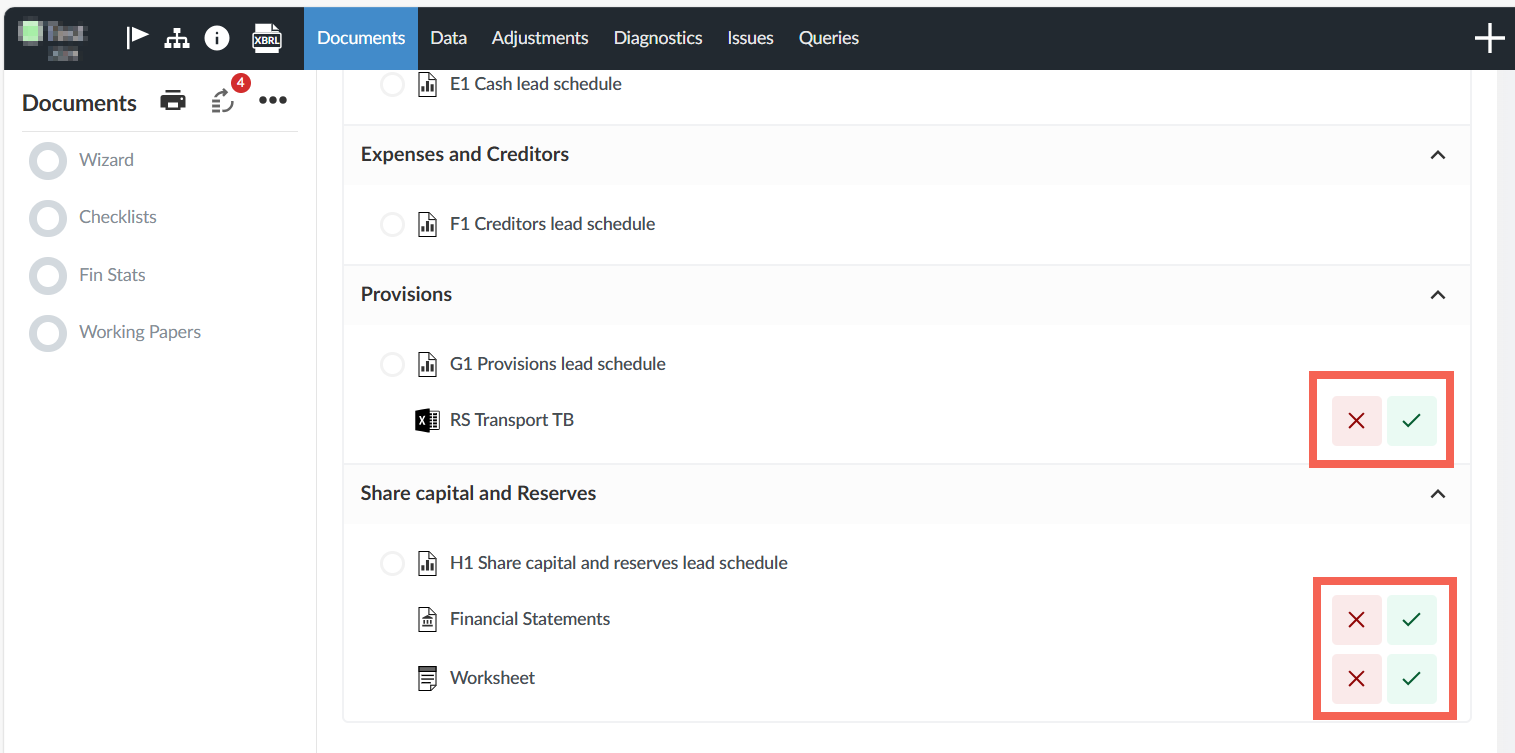Screen dimensions: 1515x753
Task: Open the XBRL document icon
Action: tap(267, 38)
